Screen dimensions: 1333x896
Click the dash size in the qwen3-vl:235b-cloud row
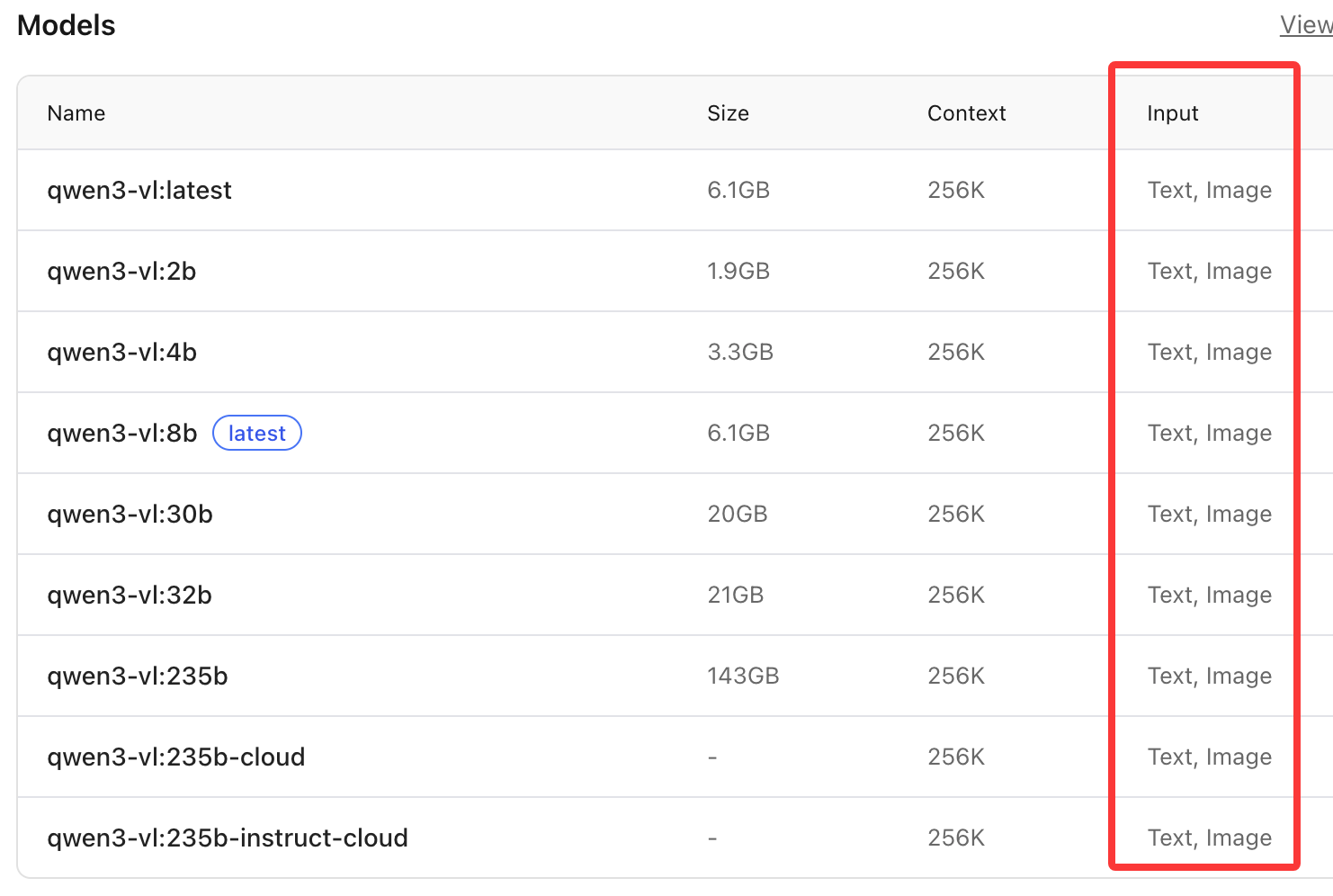pyautogui.click(x=712, y=757)
